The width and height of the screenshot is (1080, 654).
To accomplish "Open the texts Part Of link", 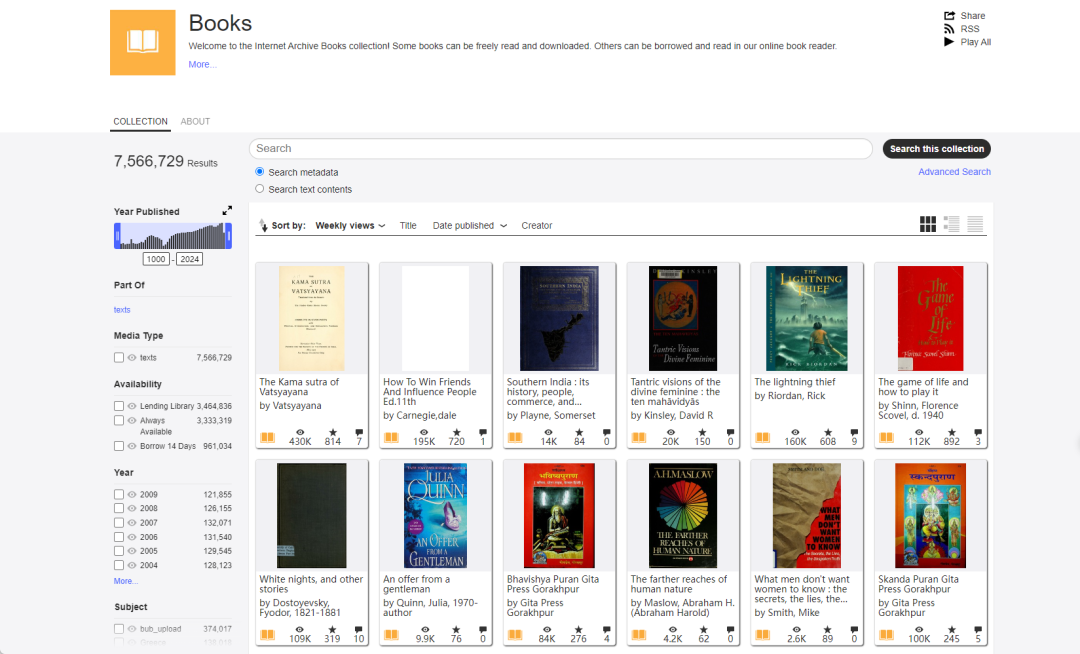I will pyautogui.click(x=122, y=310).
